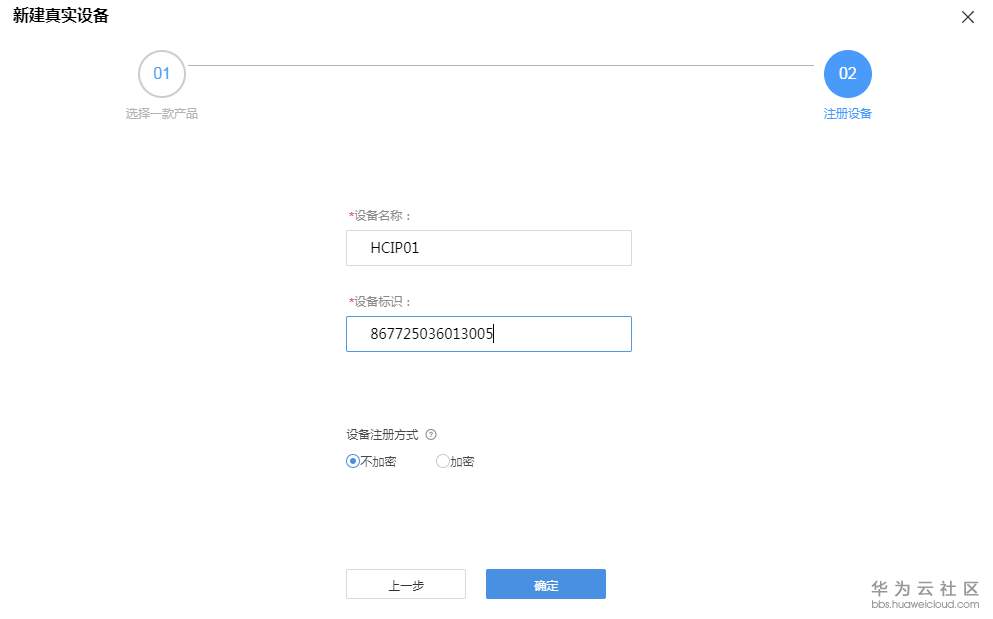Select the 不加密 radio option

point(353,461)
